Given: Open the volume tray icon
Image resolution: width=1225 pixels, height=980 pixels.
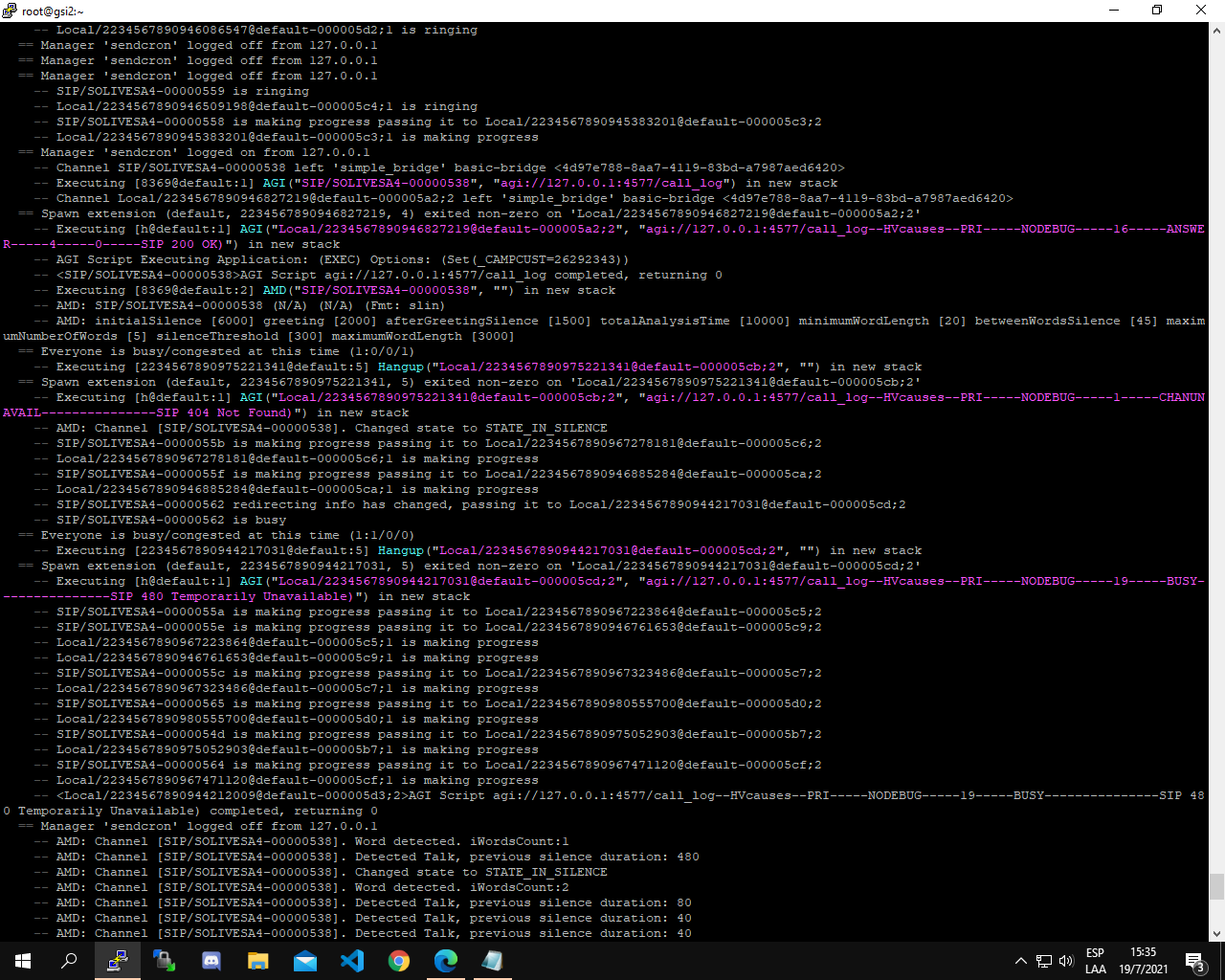Looking at the screenshot, I should (1064, 961).
